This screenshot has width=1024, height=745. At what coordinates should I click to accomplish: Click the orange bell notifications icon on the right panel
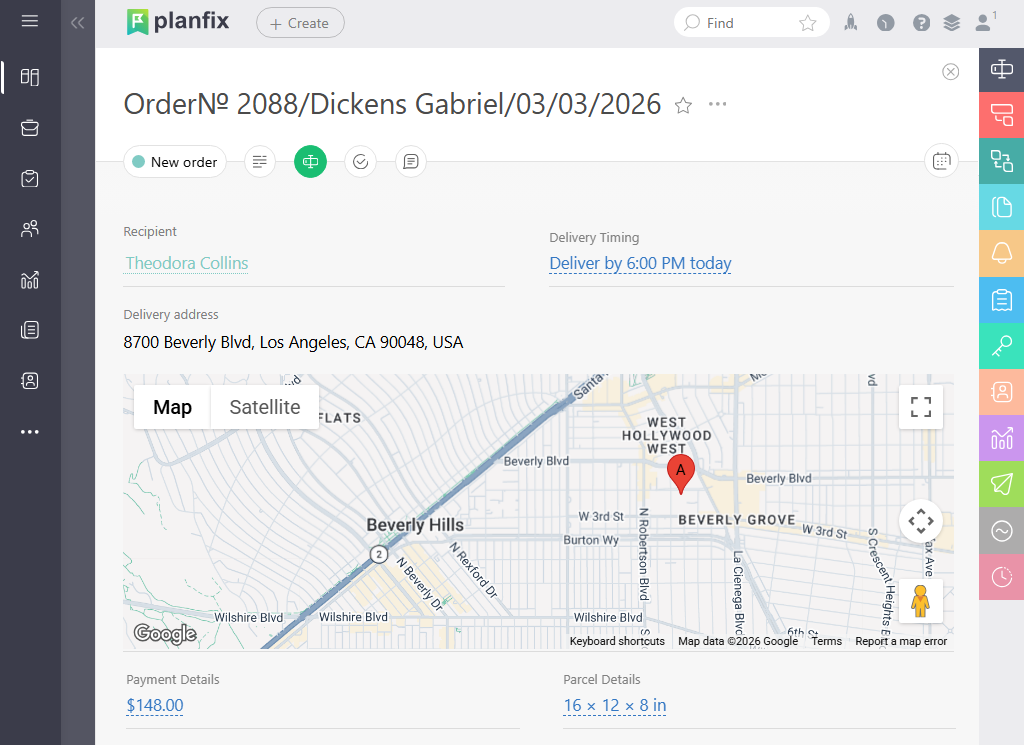[x=1001, y=254]
